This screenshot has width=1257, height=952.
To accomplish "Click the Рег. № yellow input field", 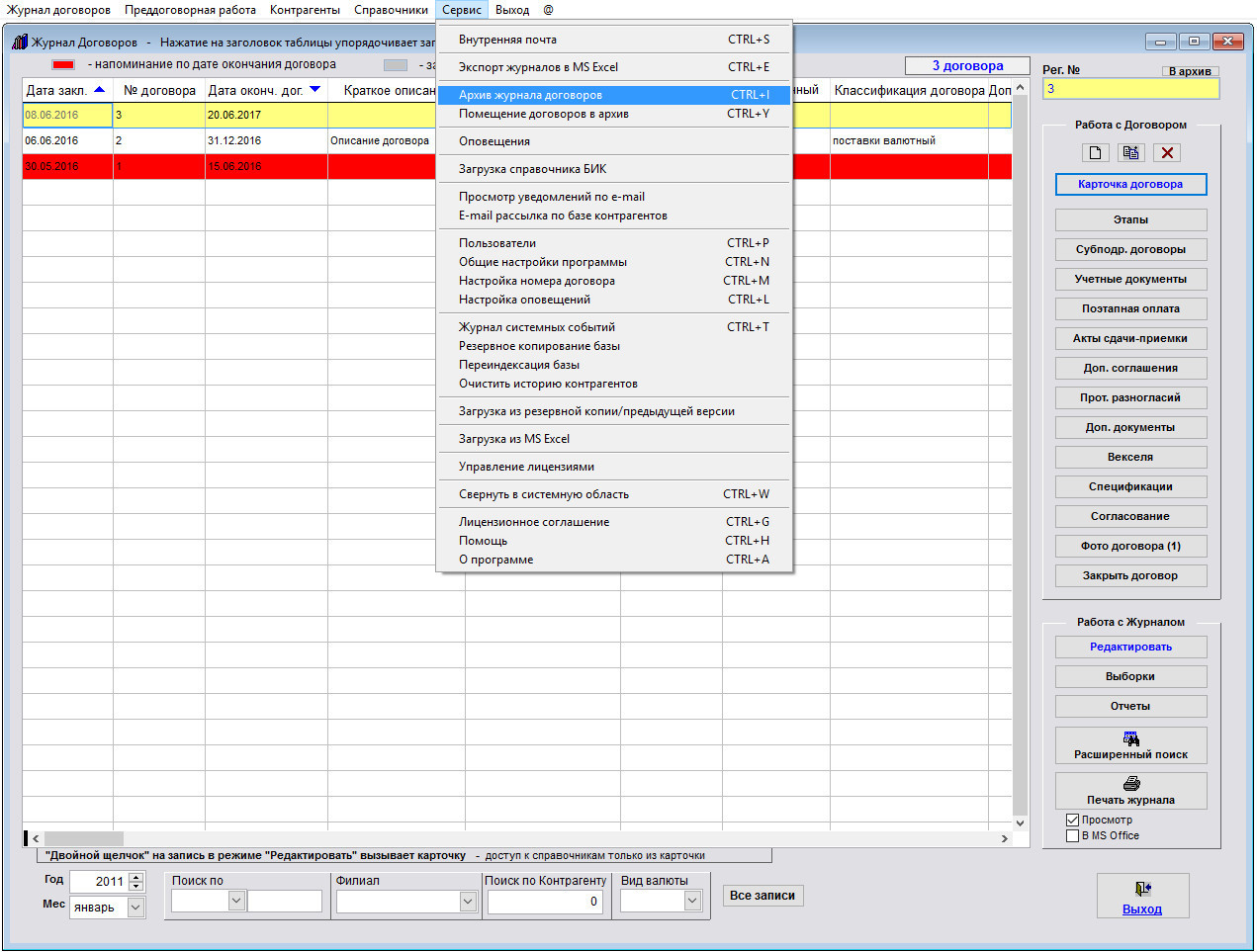I will (x=1130, y=89).
